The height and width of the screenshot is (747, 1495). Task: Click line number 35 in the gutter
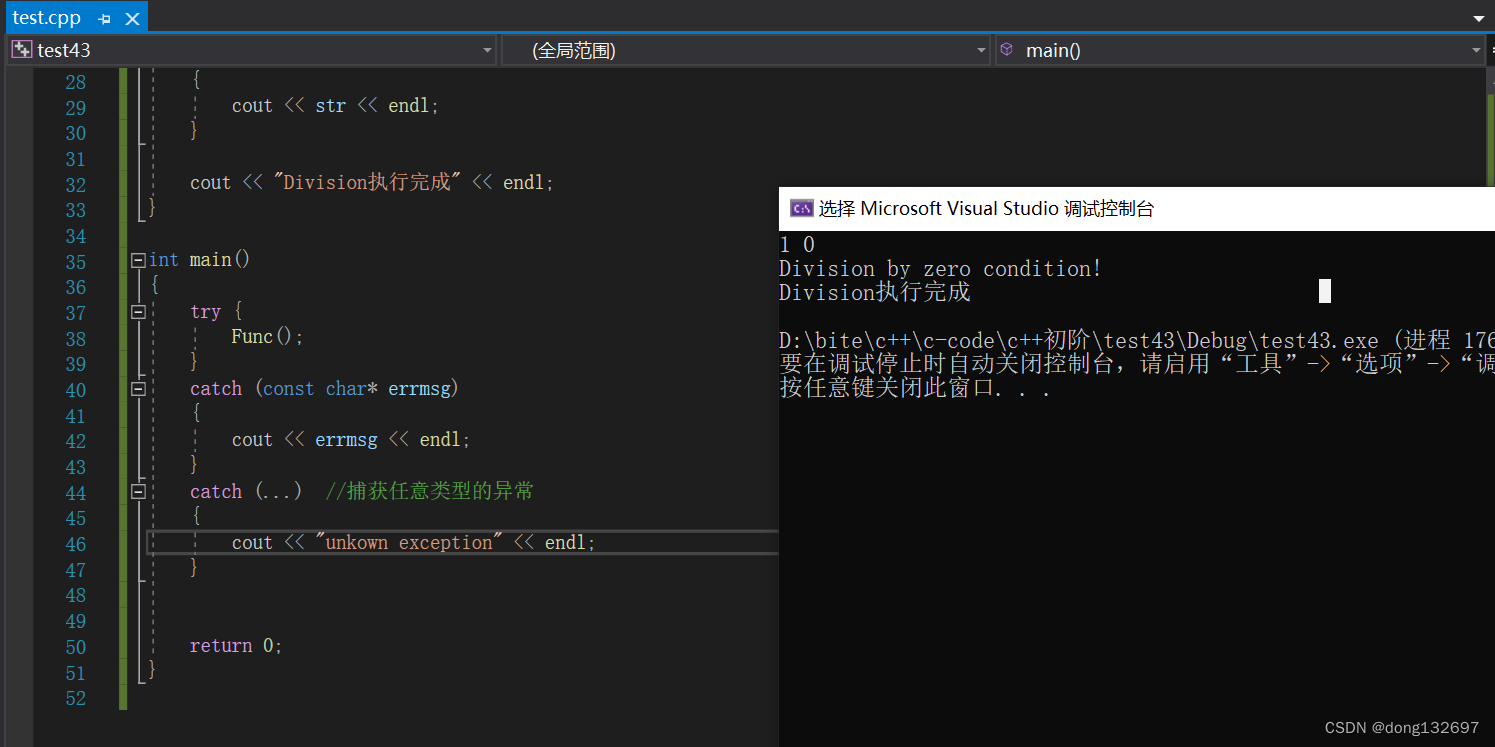click(75, 261)
